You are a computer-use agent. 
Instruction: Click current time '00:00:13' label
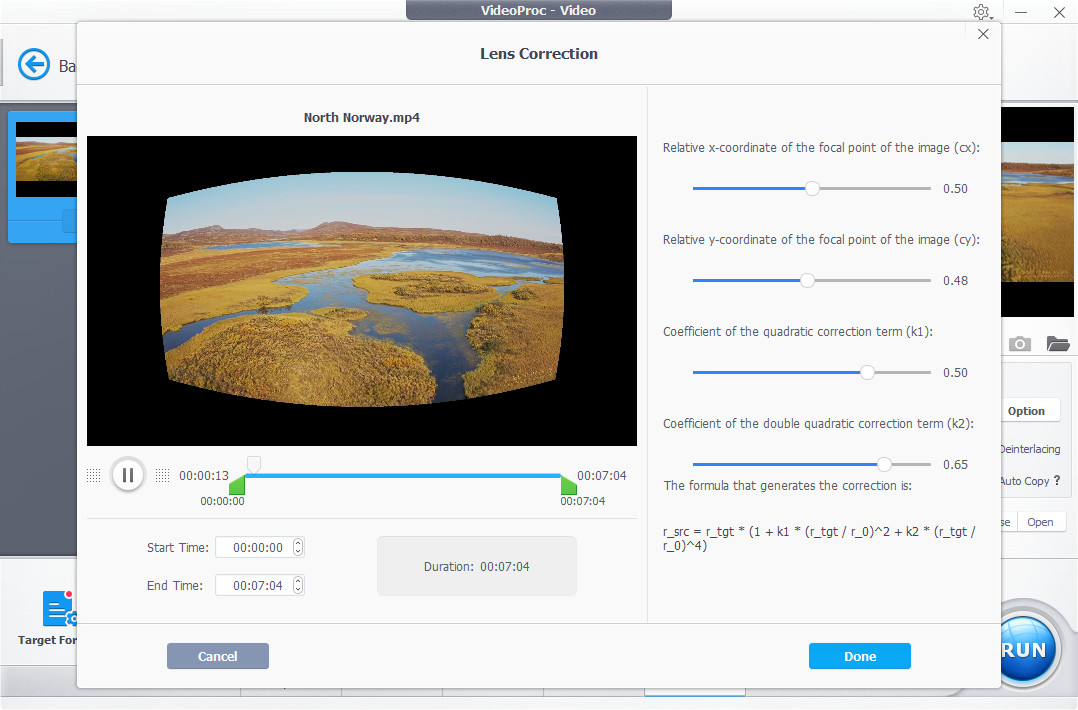click(204, 476)
